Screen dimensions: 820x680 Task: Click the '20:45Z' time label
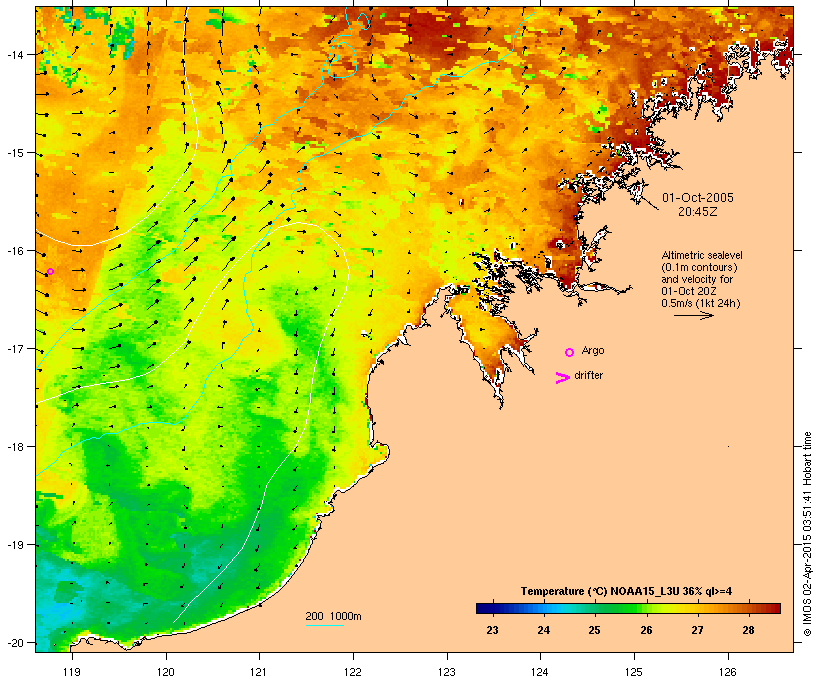click(x=698, y=212)
